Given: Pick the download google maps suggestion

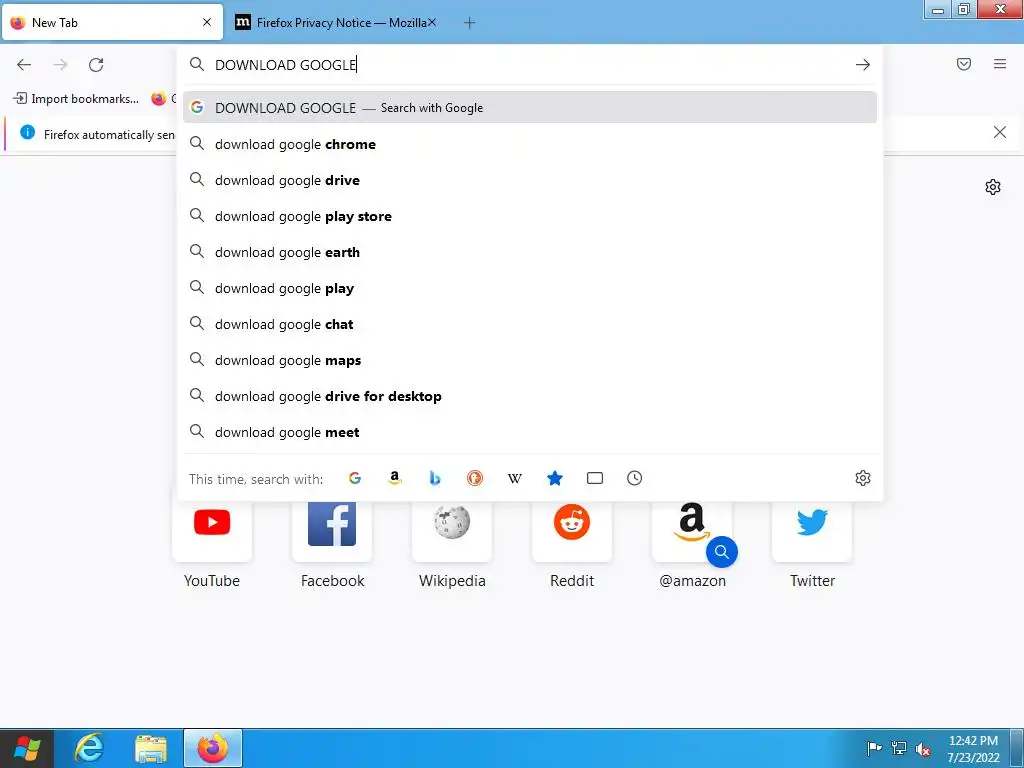Looking at the screenshot, I should click(x=530, y=360).
